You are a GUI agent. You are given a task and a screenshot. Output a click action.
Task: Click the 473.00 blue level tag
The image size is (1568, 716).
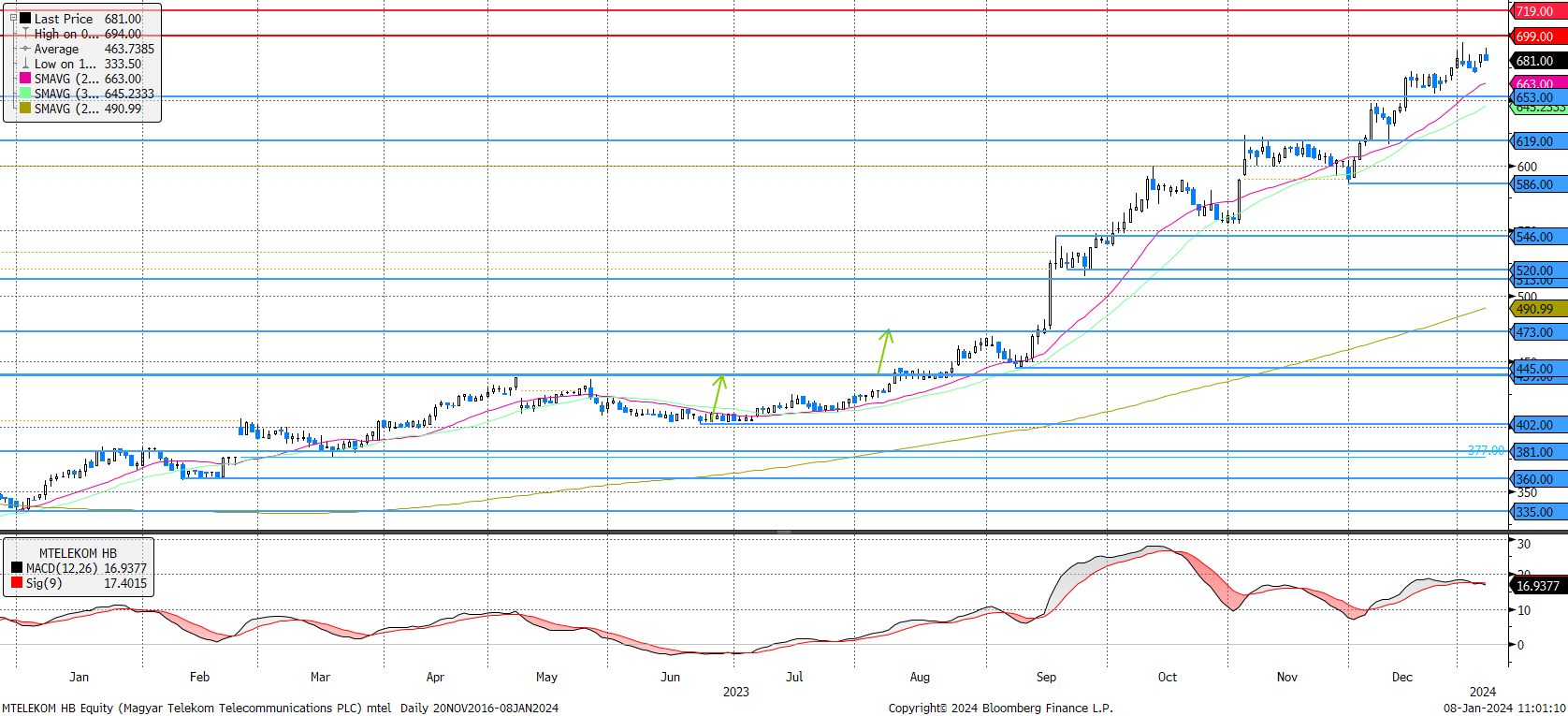pos(1538,332)
